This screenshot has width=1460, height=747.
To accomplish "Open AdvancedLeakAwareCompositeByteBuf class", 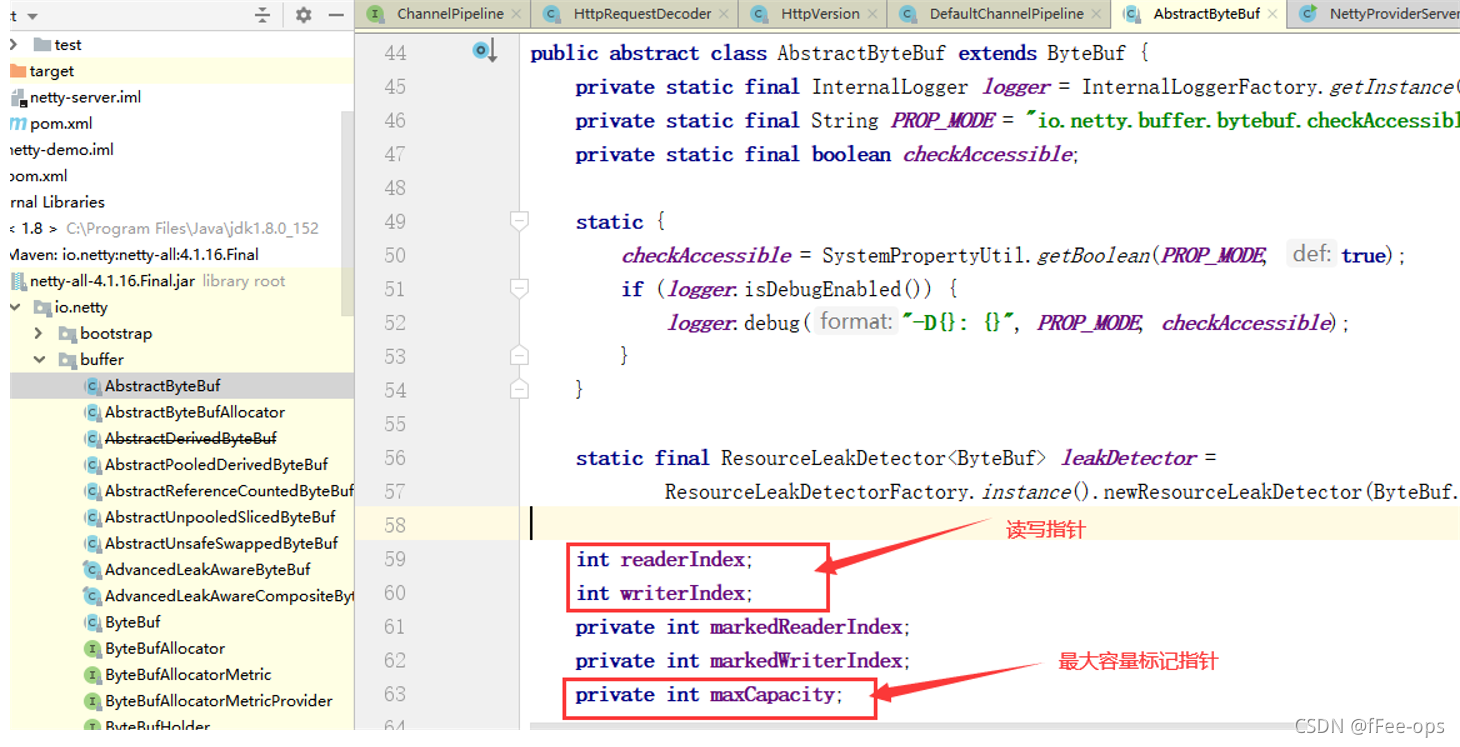I will point(229,596).
